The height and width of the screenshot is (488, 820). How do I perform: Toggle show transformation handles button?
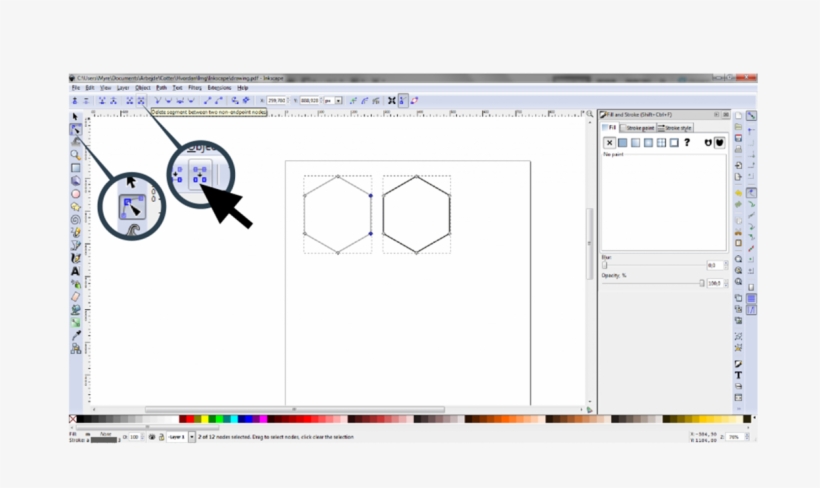click(391, 100)
